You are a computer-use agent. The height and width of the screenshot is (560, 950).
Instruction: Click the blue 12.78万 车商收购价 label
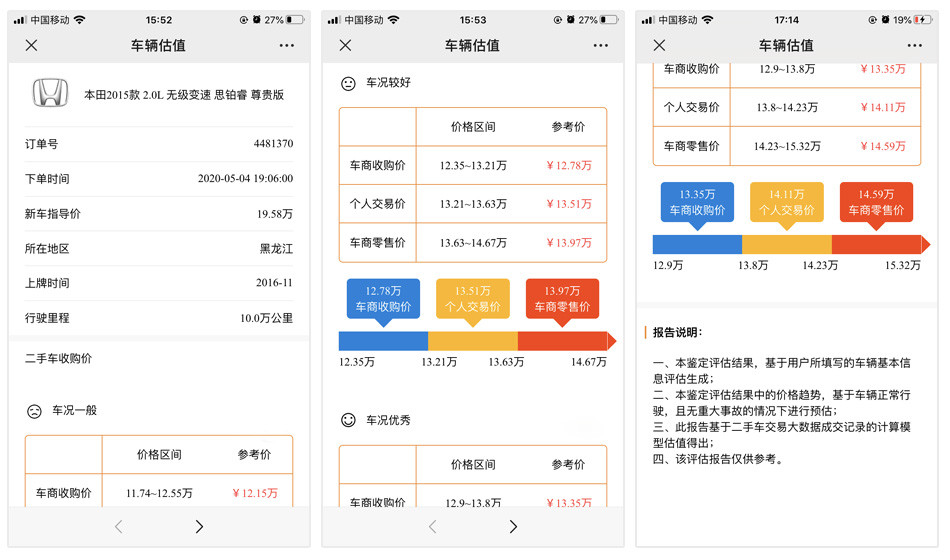click(x=384, y=298)
